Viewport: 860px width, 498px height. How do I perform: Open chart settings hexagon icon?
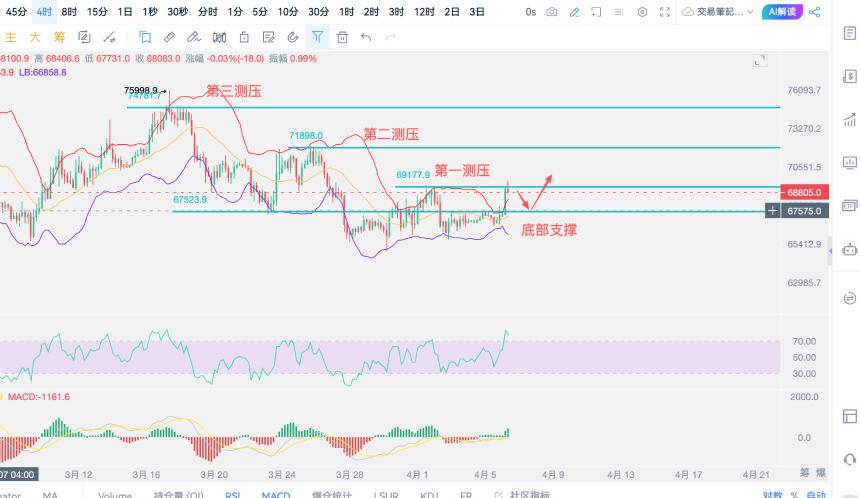tap(642, 12)
